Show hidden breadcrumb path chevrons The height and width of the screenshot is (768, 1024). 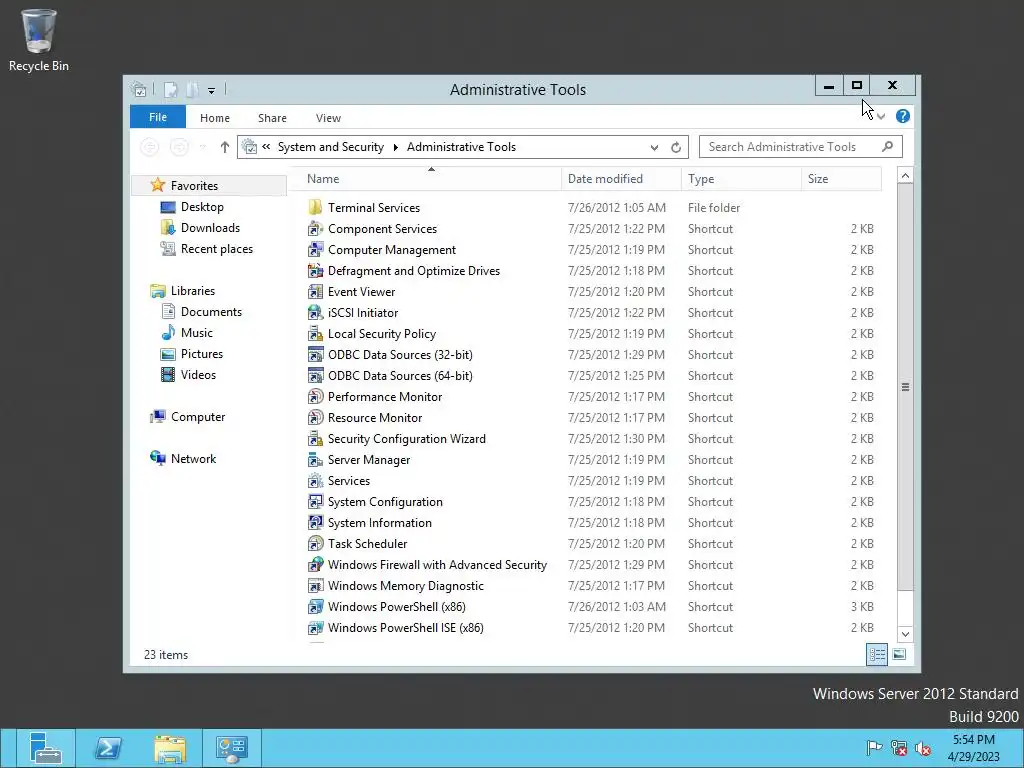266,147
